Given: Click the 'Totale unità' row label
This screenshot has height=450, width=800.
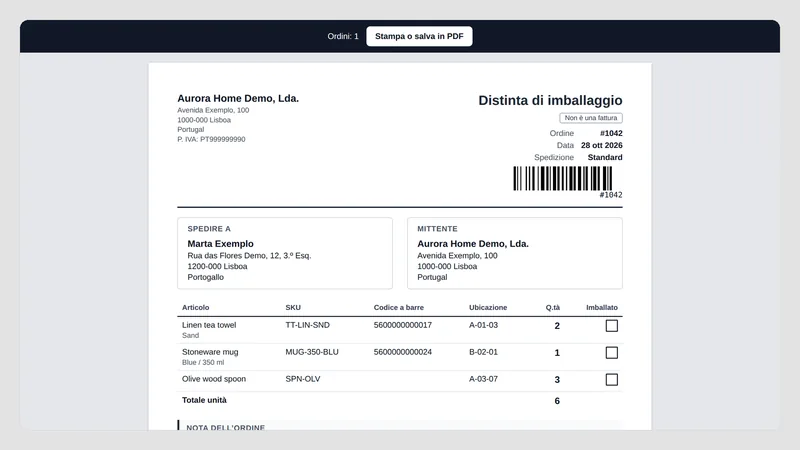Looking at the screenshot, I should tap(204, 400).
